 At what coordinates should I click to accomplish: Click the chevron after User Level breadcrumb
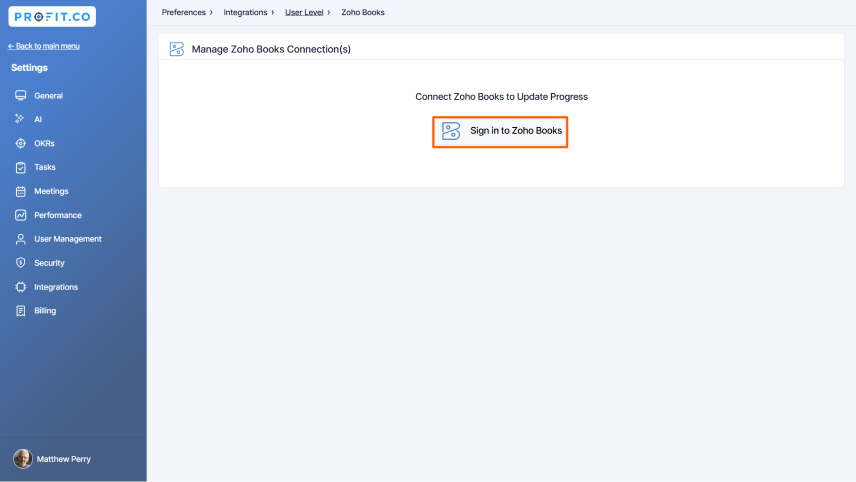coord(329,12)
